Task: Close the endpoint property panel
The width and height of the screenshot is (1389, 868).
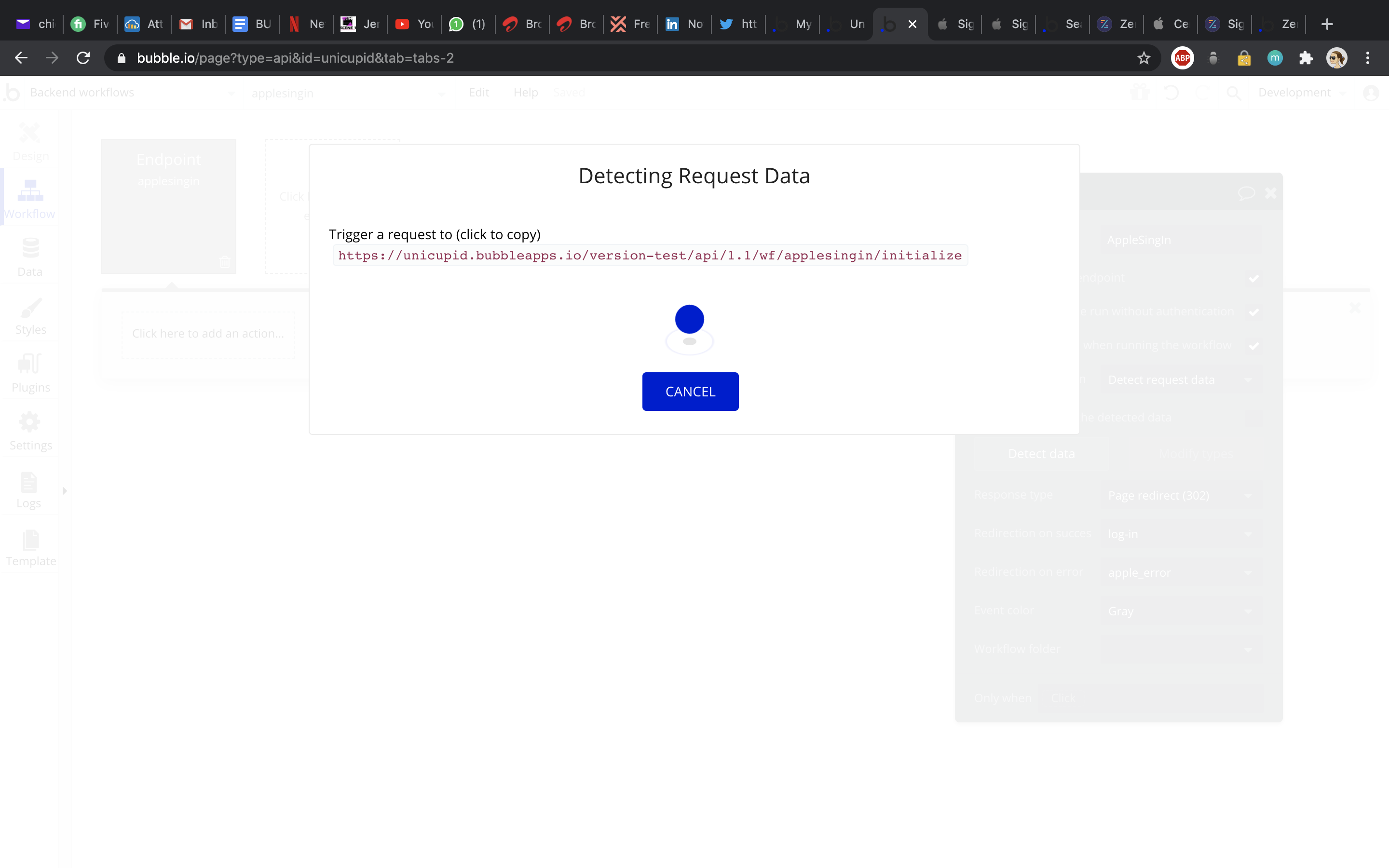Action: pyautogui.click(x=1271, y=193)
